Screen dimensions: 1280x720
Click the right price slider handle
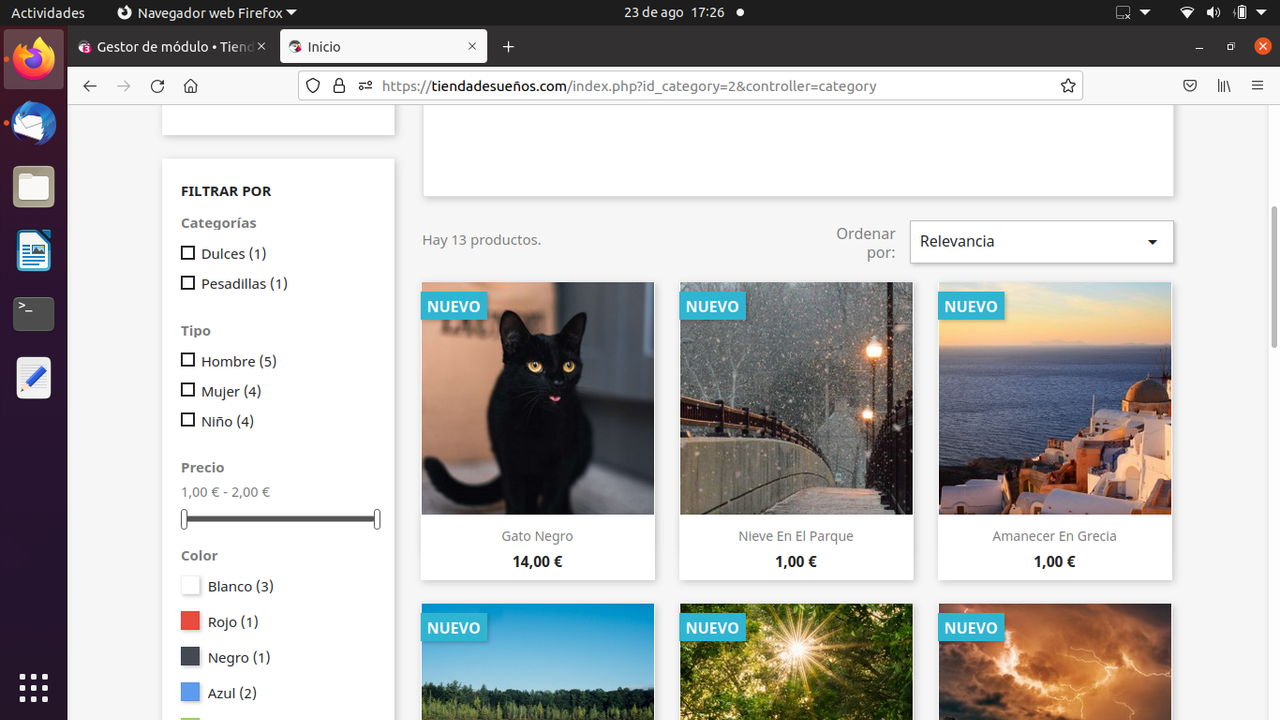(x=377, y=519)
